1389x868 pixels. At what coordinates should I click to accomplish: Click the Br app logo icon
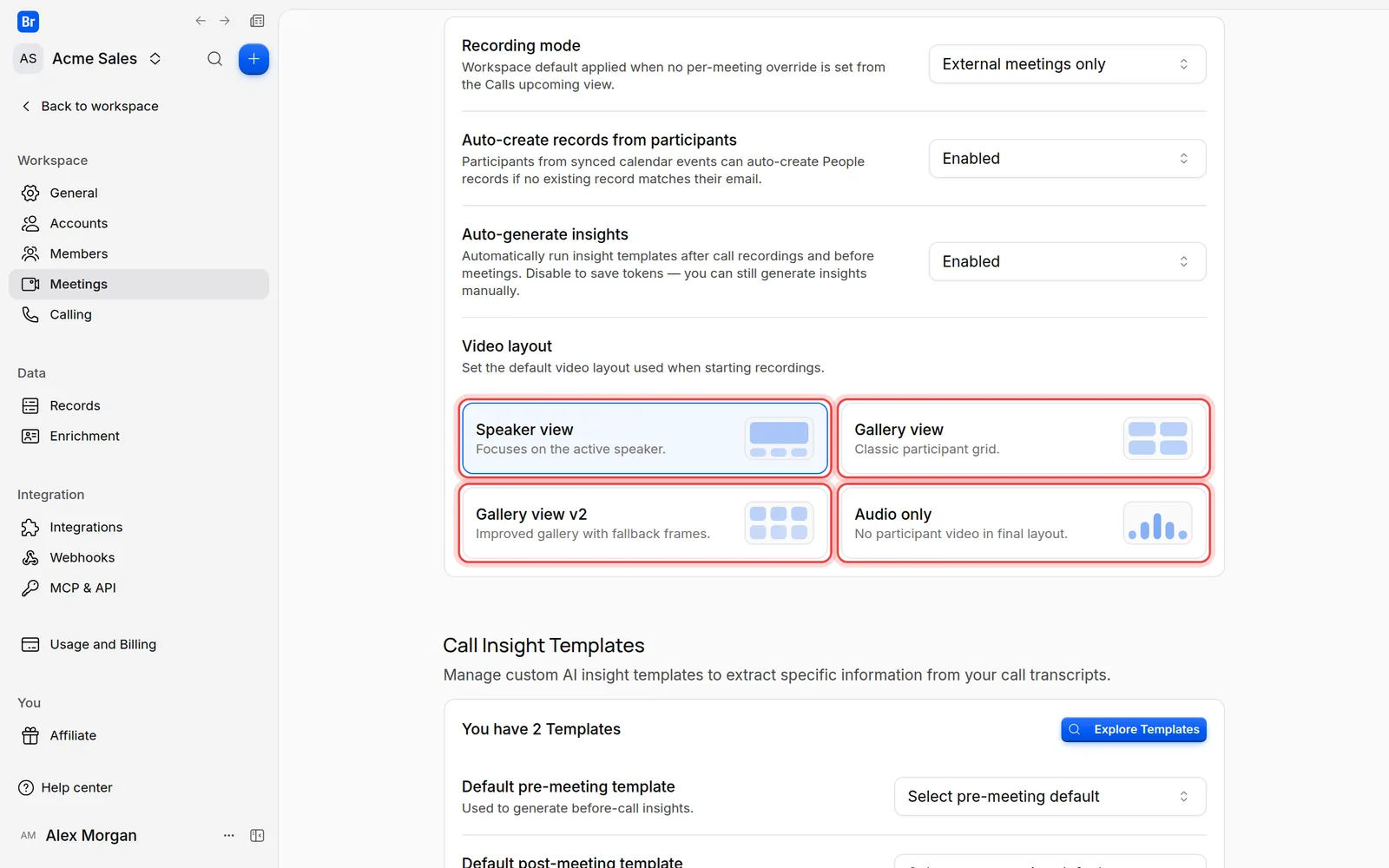(29, 22)
